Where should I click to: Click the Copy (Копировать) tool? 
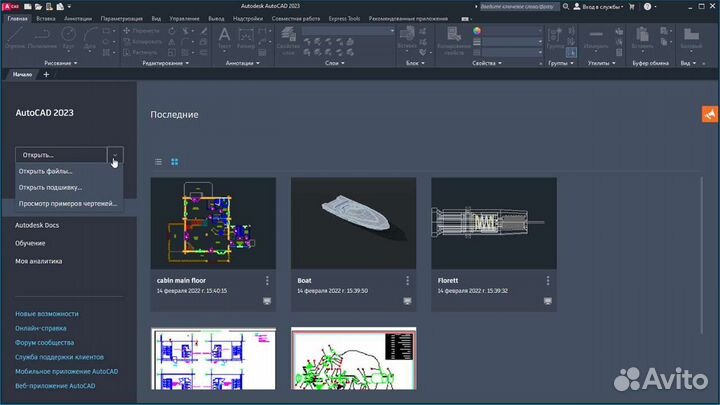142,42
